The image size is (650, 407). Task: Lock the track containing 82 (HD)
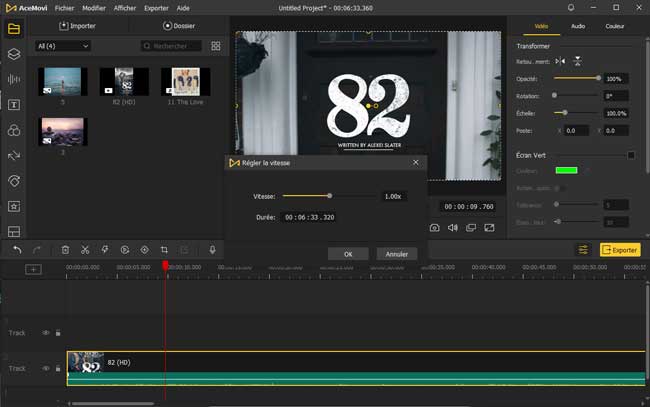pyautogui.click(x=58, y=369)
